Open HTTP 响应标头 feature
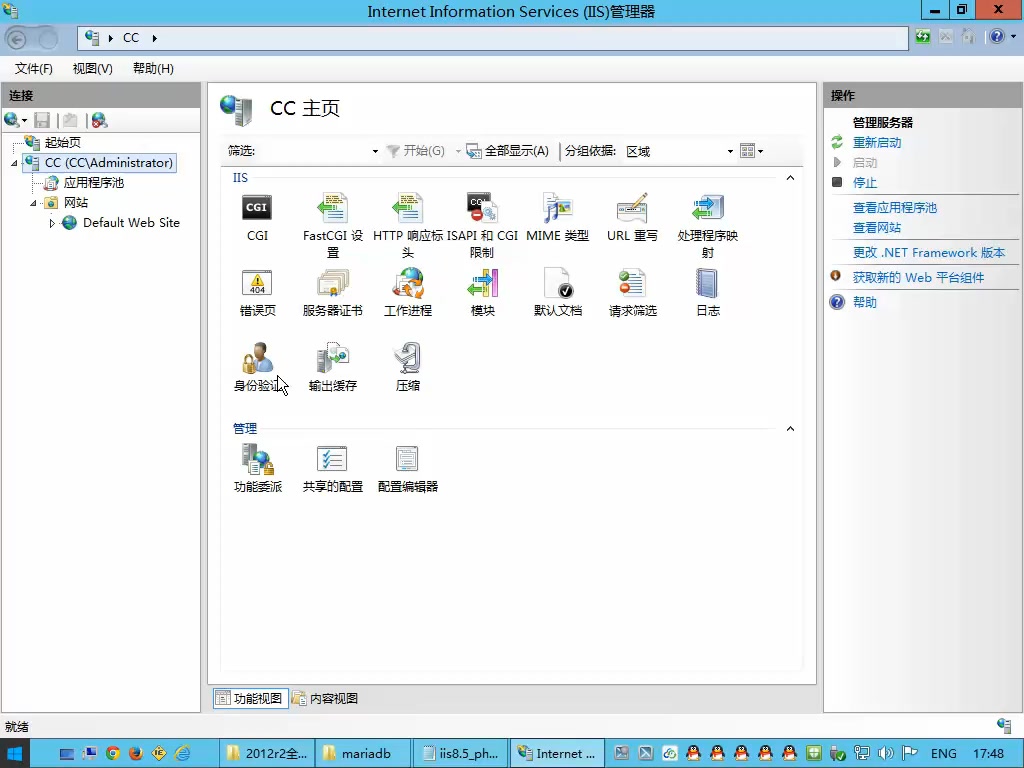This screenshot has width=1024, height=768. coord(408,225)
